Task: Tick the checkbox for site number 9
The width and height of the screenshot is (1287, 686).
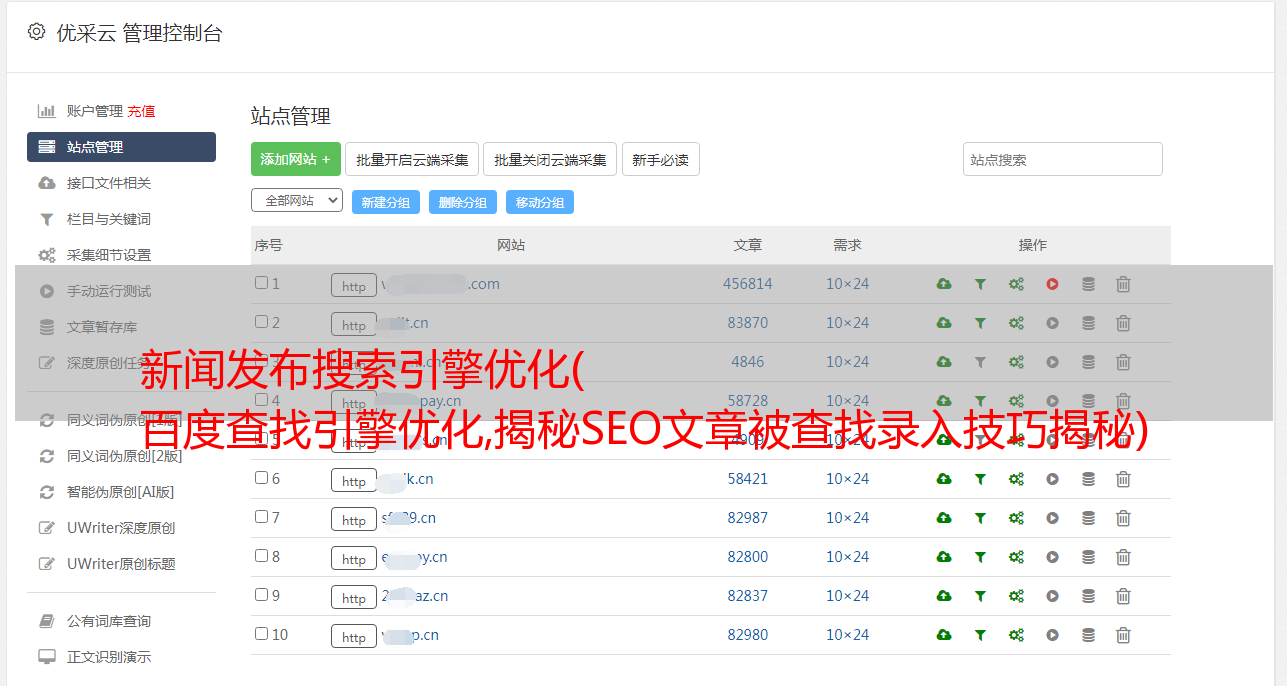Action: pyautogui.click(x=261, y=595)
